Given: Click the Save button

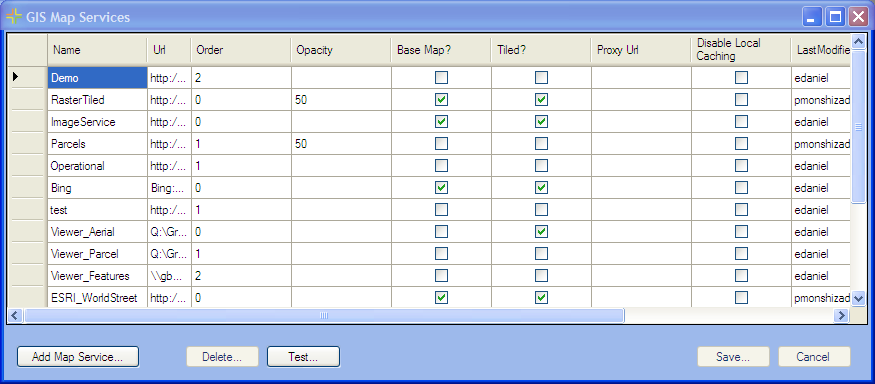Looking at the screenshot, I should click(x=733, y=357).
